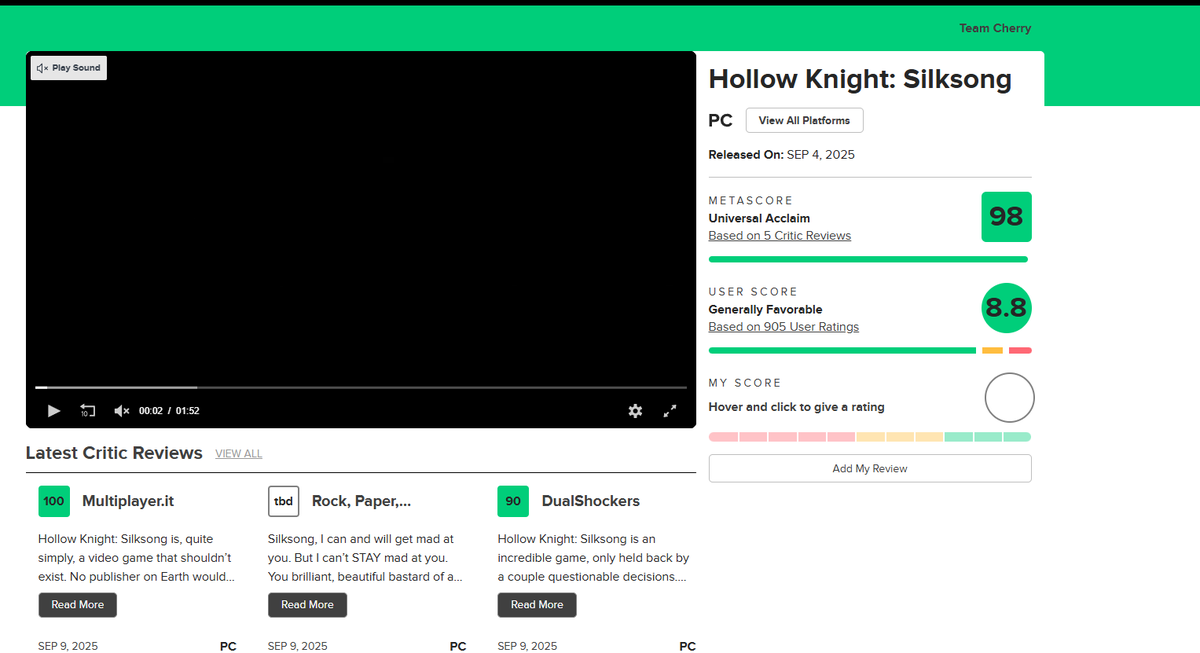
Task: Click Multiplayer.it score badge 100
Action: [54, 501]
